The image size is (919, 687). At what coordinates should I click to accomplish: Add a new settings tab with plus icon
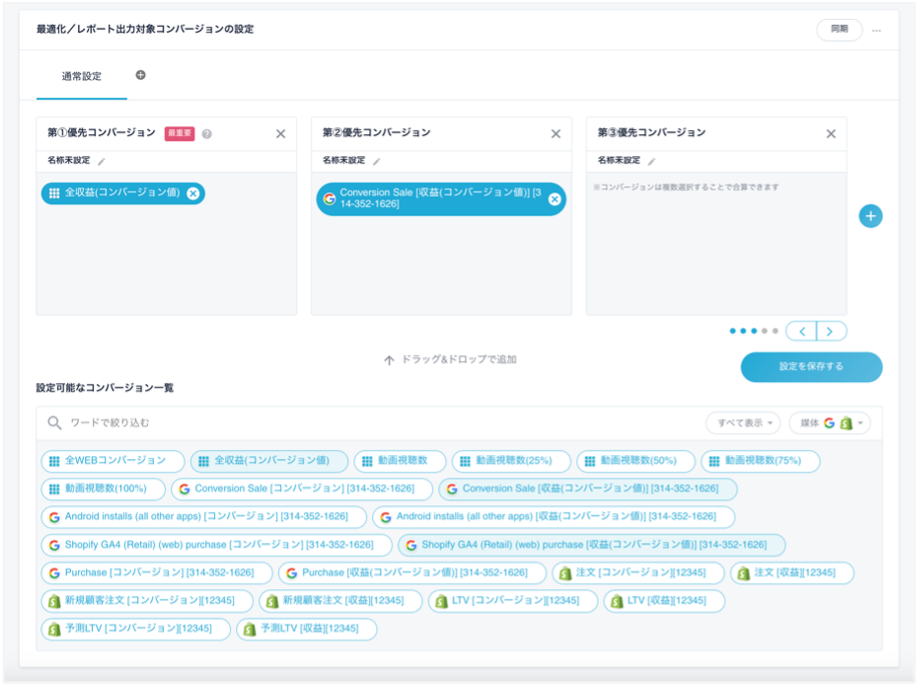[x=141, y=75]
